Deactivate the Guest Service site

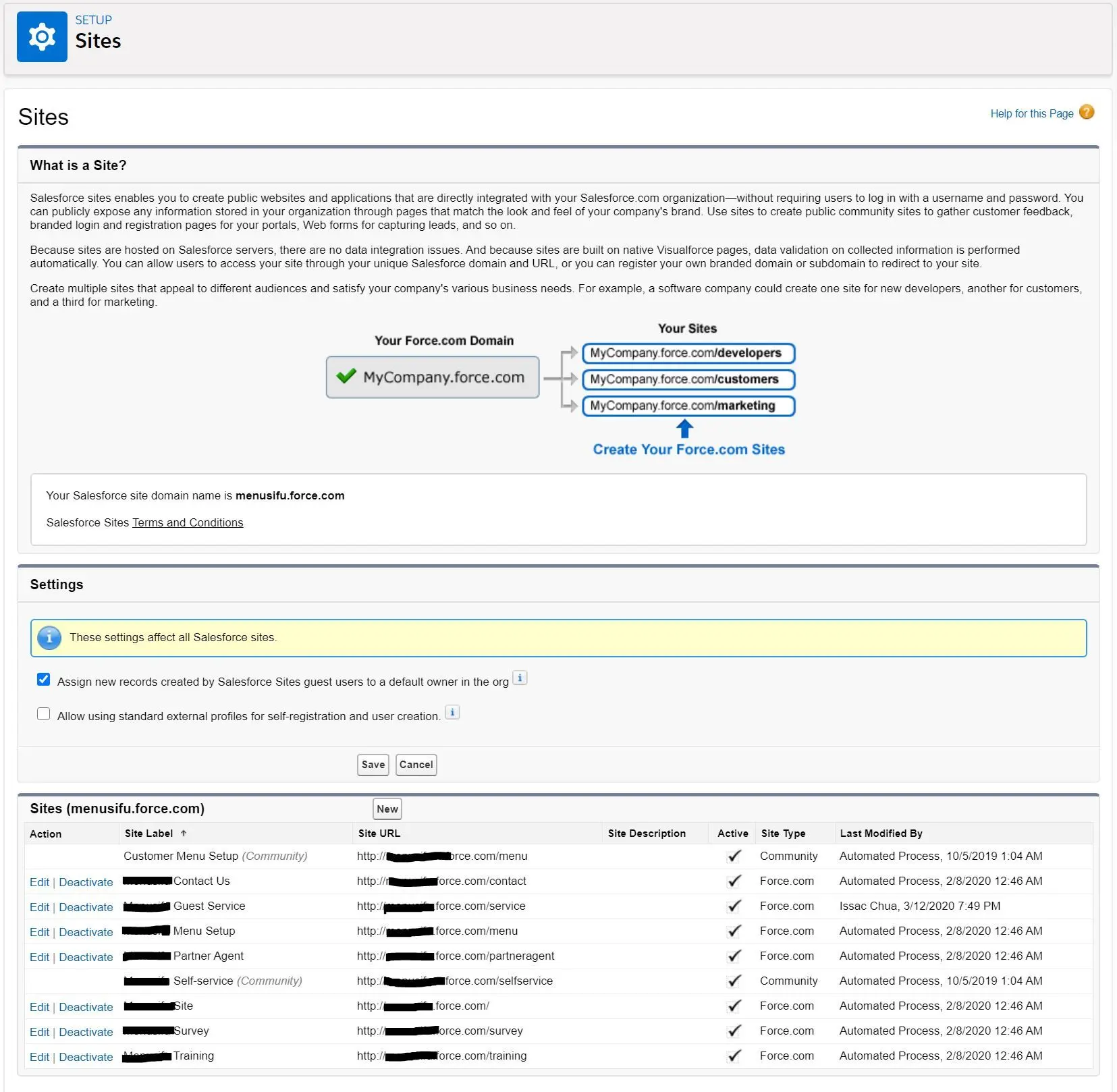[x=86, y=907]
